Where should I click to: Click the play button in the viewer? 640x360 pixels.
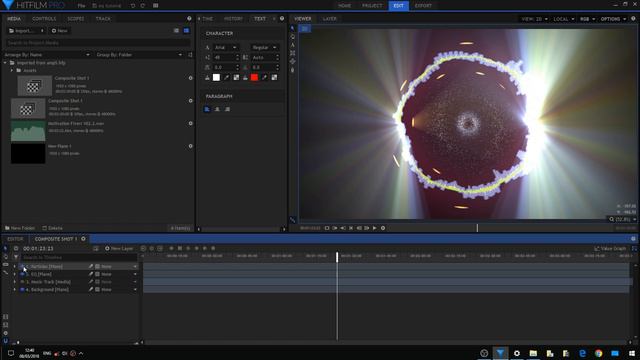click(374, 228)
